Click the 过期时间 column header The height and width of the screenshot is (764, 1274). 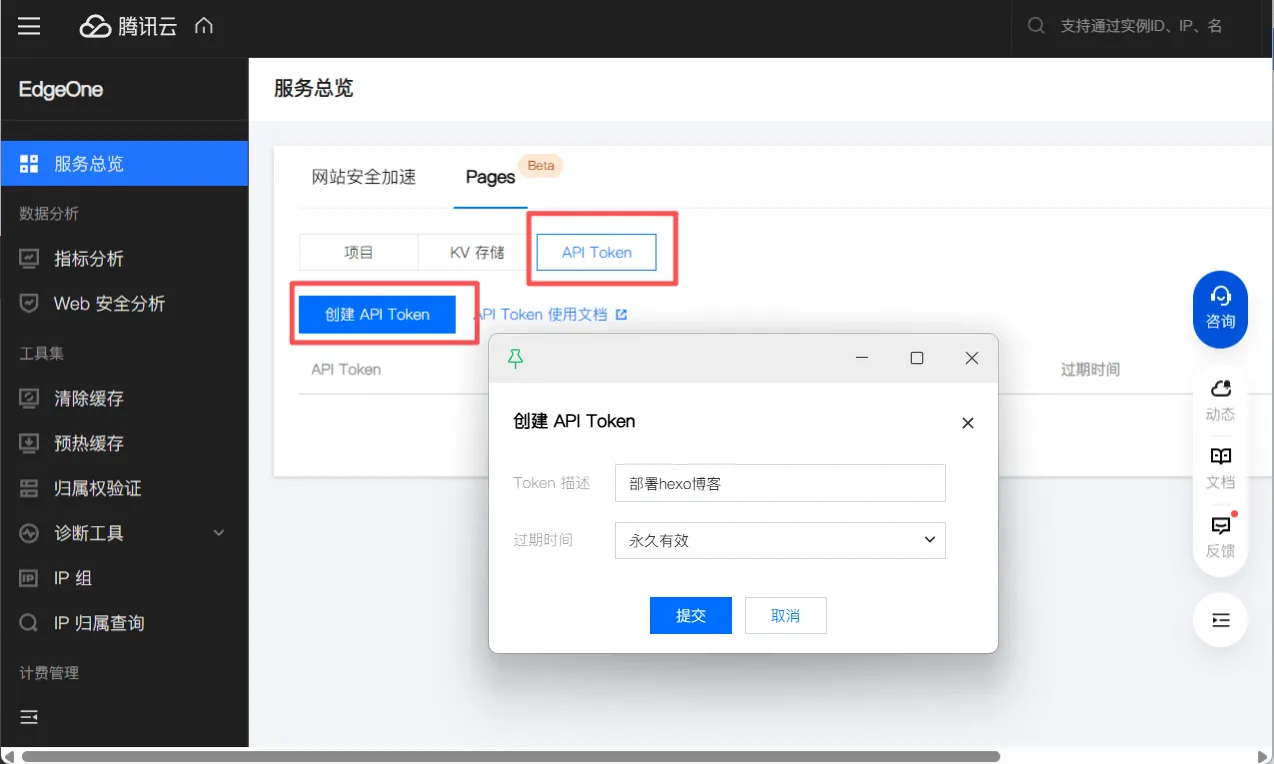click(1090, 370)
